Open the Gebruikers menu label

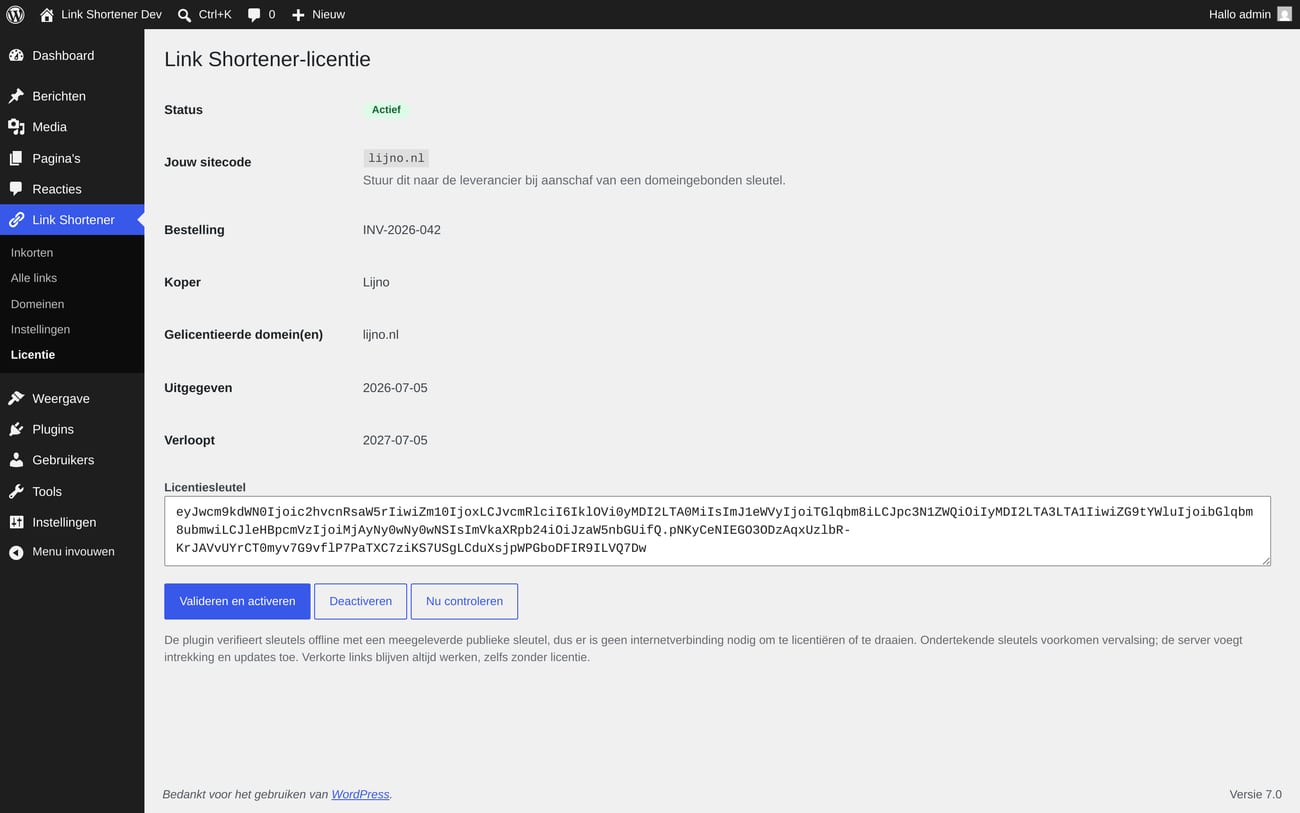click(x=63, y=460)
